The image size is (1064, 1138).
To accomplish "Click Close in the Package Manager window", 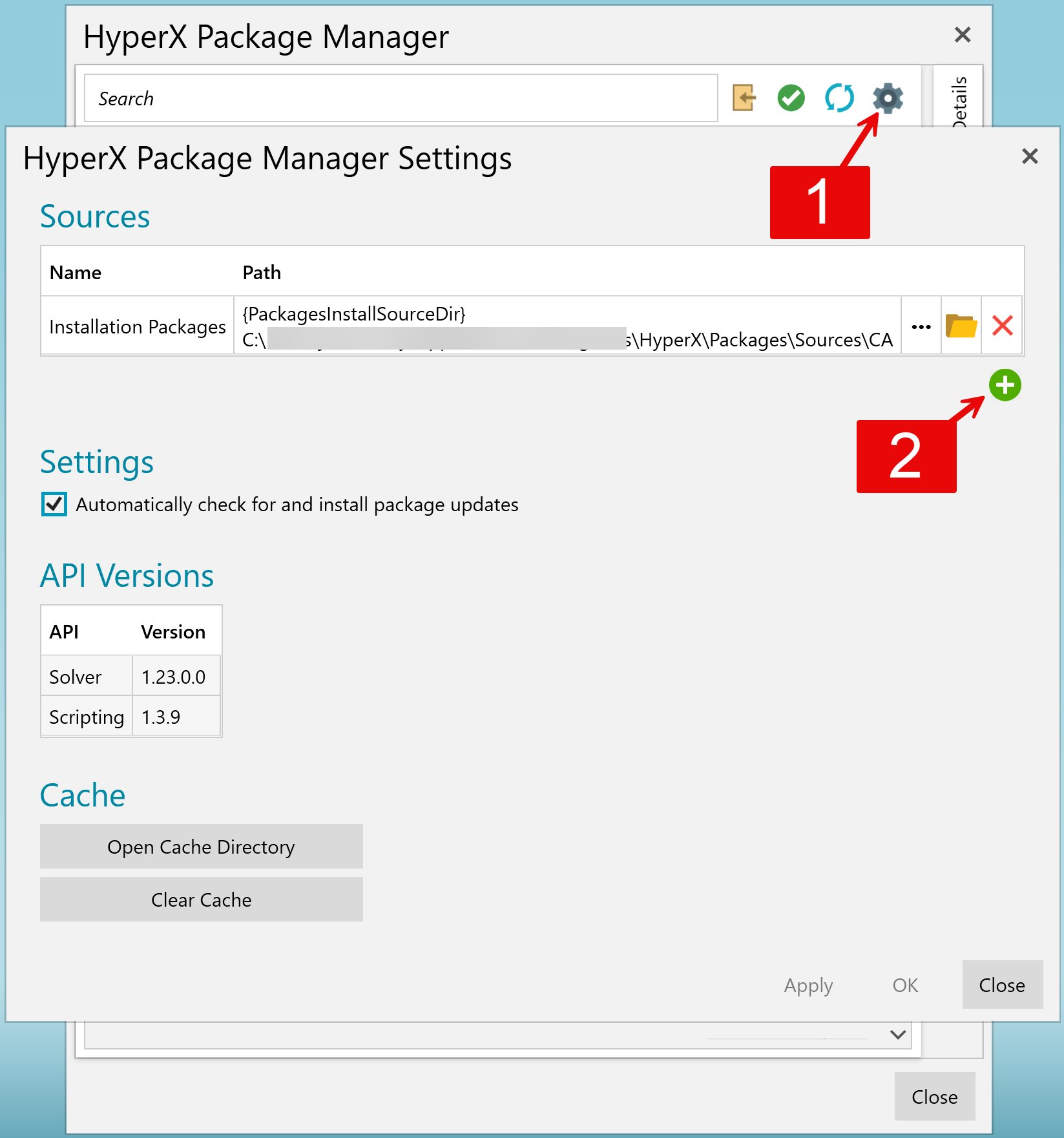I will (x=935, y=1097).
